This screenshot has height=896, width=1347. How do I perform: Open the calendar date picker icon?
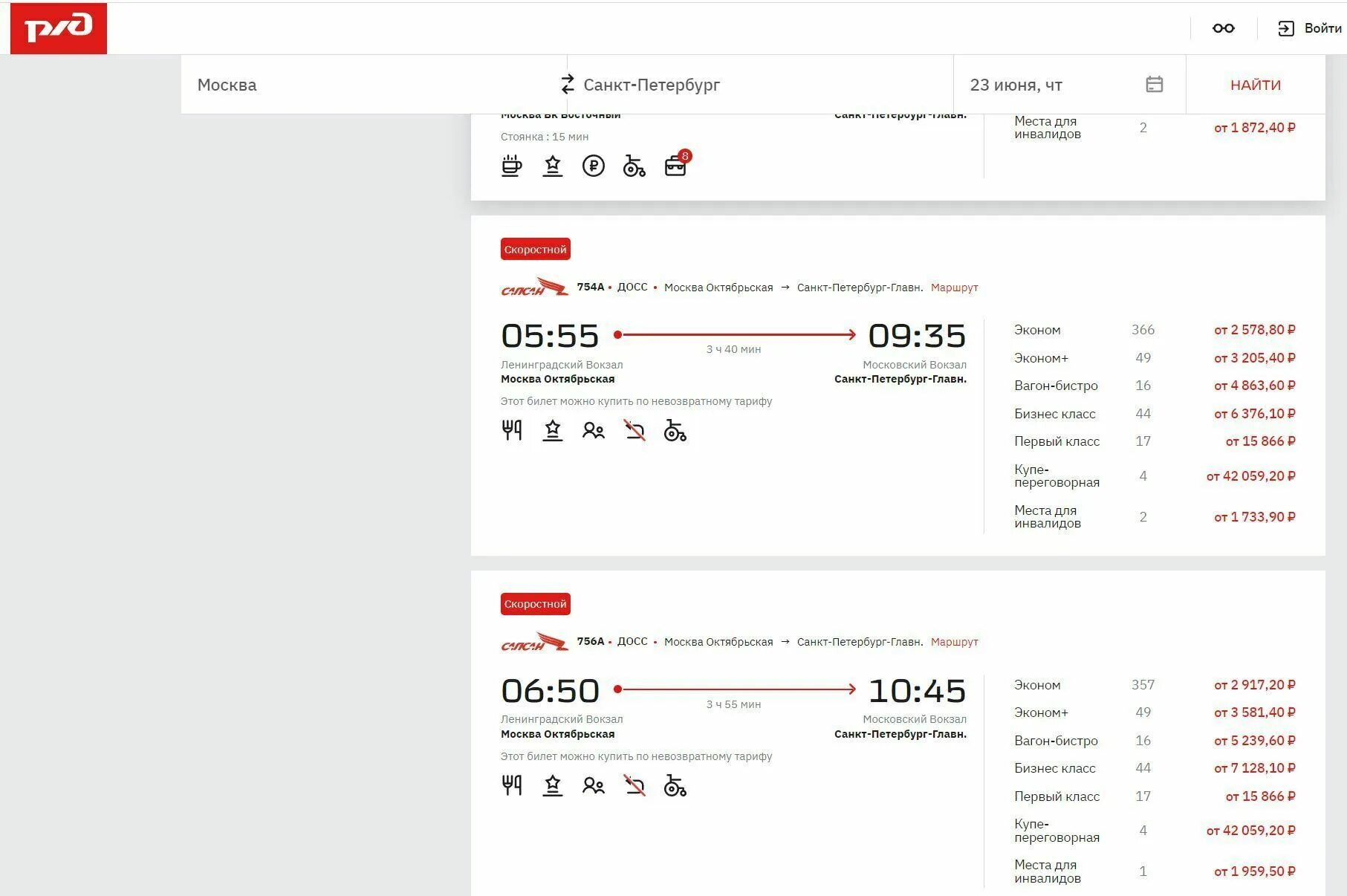[1154, 84]
